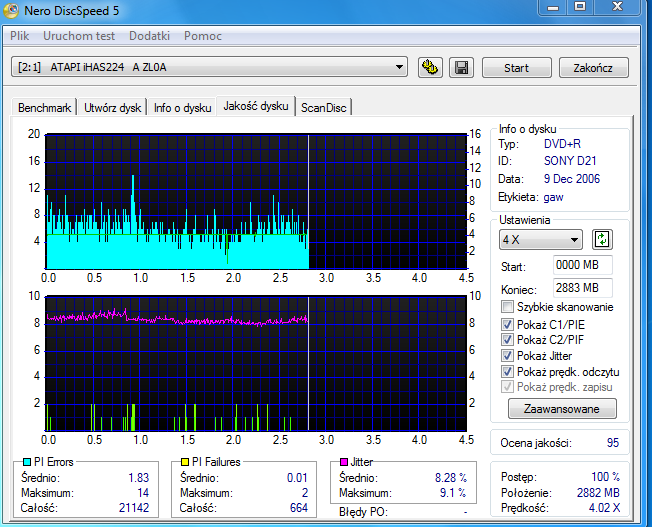Open the drive options icon beside drive selector
This screenshot has height=527, width=652.
(x=430, y=67)
